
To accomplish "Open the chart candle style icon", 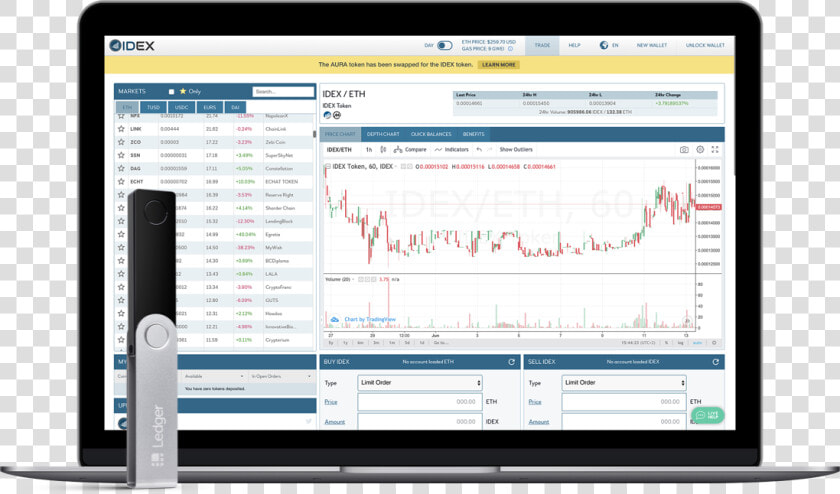I will click(383, 149).
